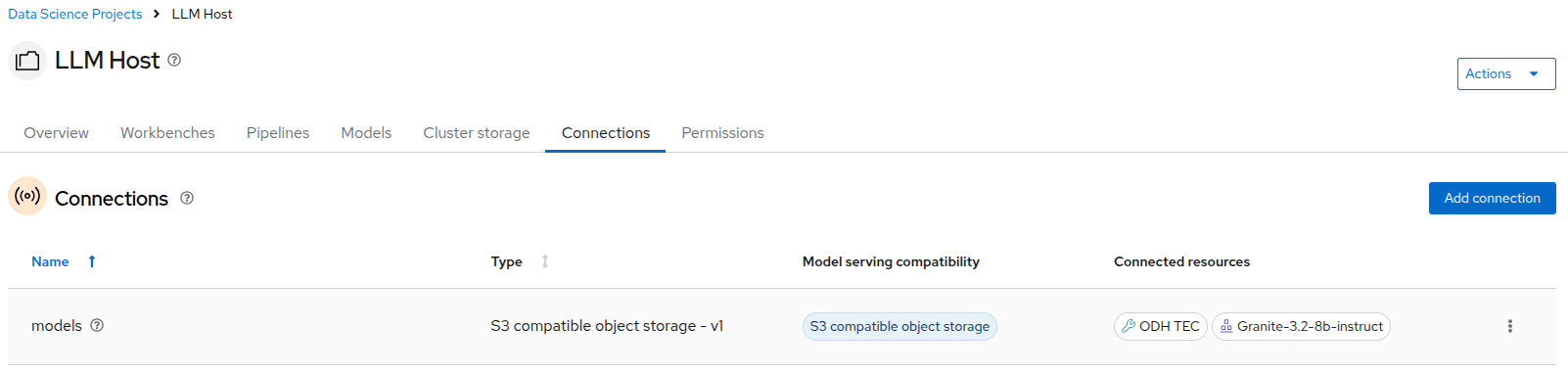Click the sort arrow next to Name column
Screen dimensions: 1568x374
pyautogui.click(x=92, y=261)
